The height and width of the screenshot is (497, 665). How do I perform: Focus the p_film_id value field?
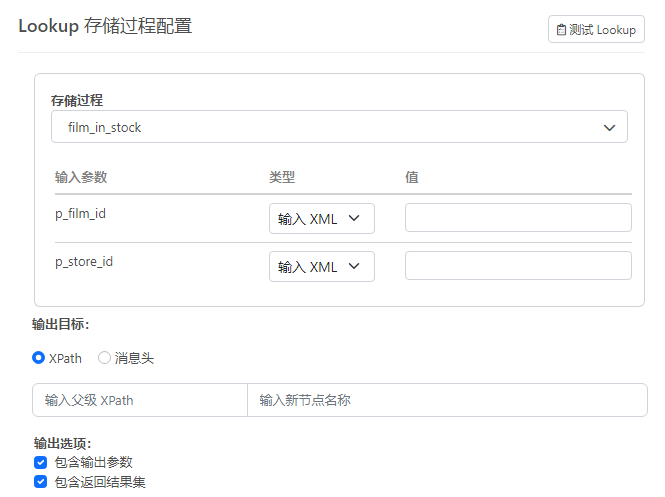[517, 218]
